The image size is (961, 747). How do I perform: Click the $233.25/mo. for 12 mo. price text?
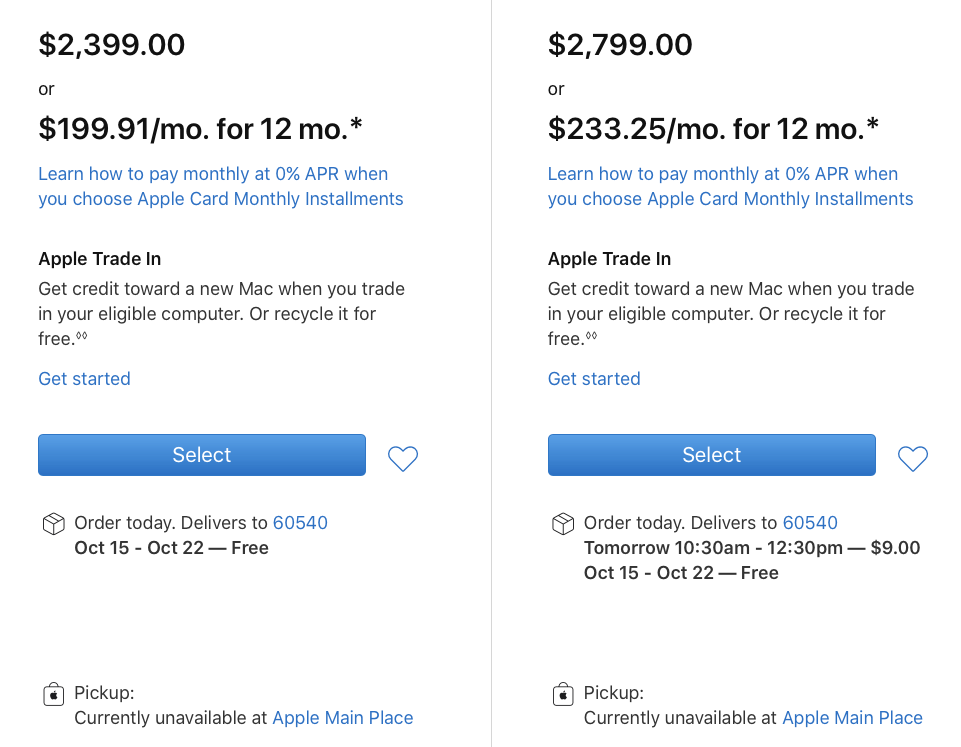[713, 129]
